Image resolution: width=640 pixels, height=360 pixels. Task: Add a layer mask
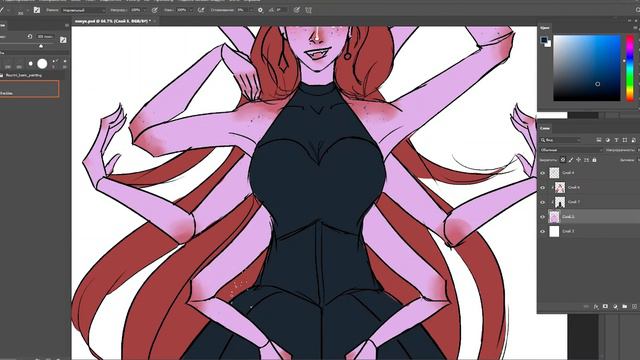pyautogui.click(x=605, y=306)
